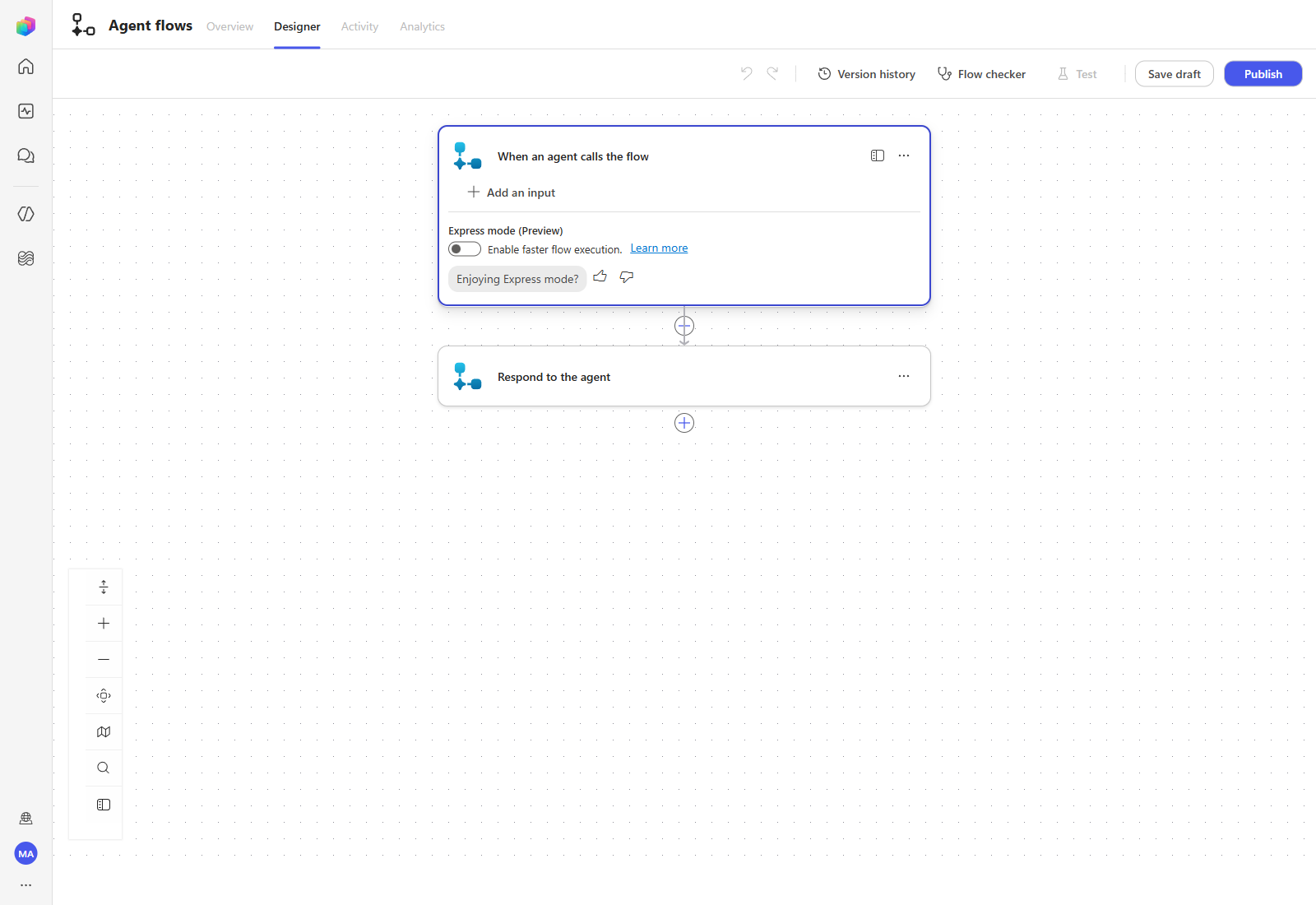Screen dimensions: 1316x905
Task: Undo the last change
Action: coord(746,73)
